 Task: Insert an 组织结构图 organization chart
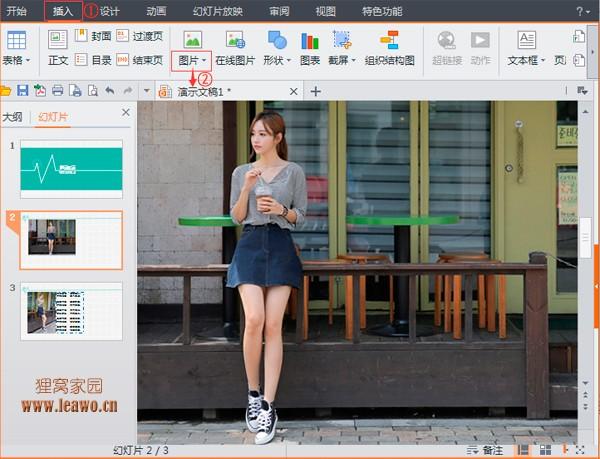(x=390, y=48)
